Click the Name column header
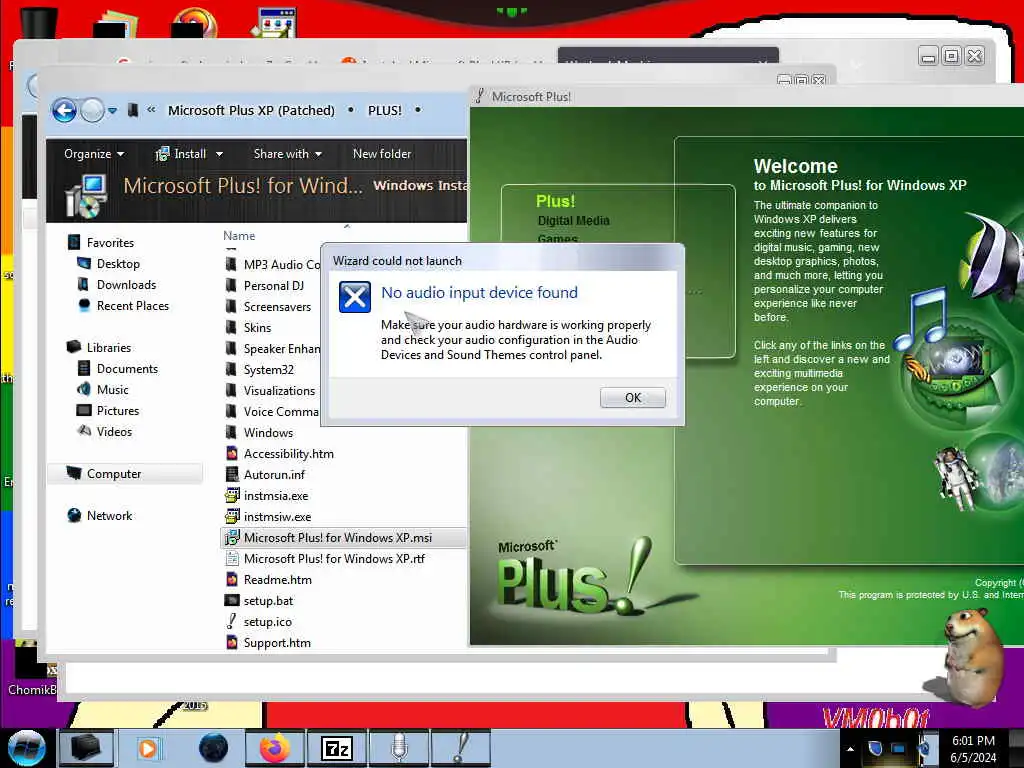Image resolution: width=1024 pixels, height=768 pixels. point(239,236)
